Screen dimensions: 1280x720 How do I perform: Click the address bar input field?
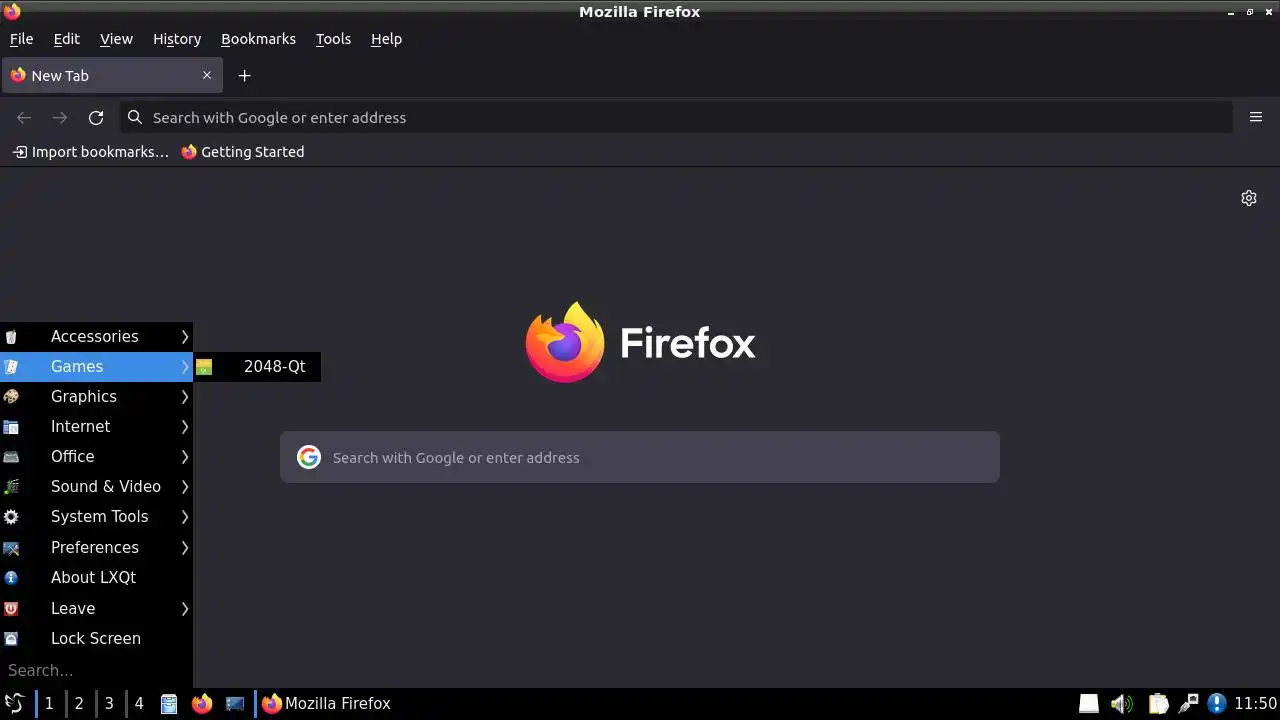coord(676,117)
